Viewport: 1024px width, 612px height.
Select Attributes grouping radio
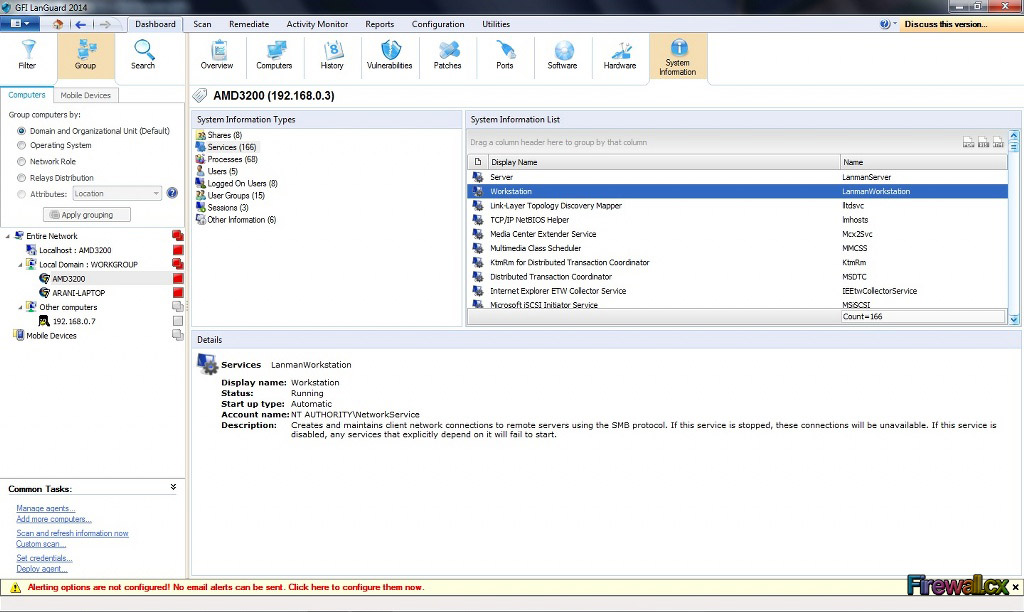(x=22, y=194)
